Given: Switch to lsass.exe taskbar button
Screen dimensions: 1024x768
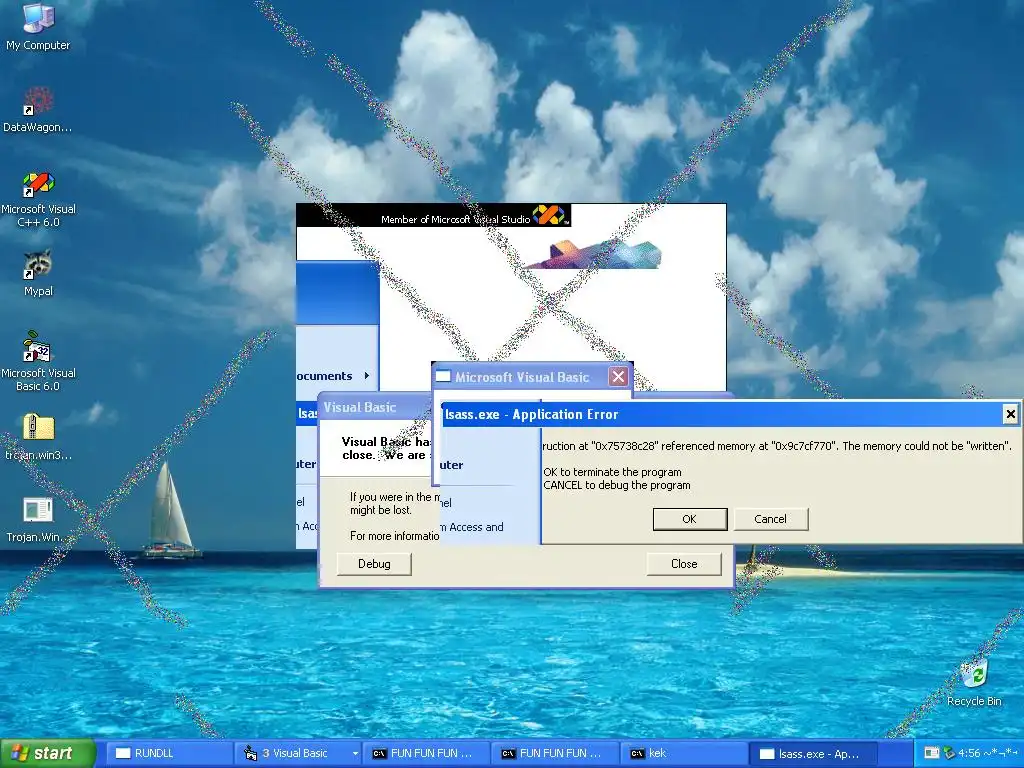Looking at the screenshot, I should [814, 754].
